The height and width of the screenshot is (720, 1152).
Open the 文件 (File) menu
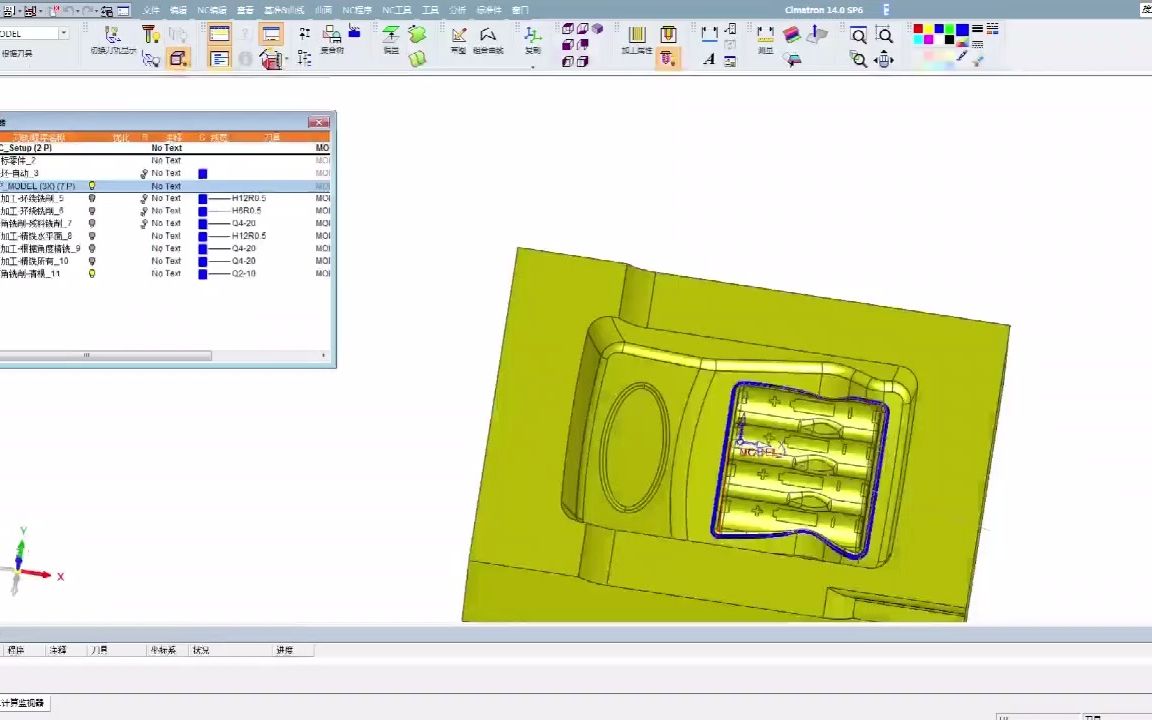(x=151, y=10)
